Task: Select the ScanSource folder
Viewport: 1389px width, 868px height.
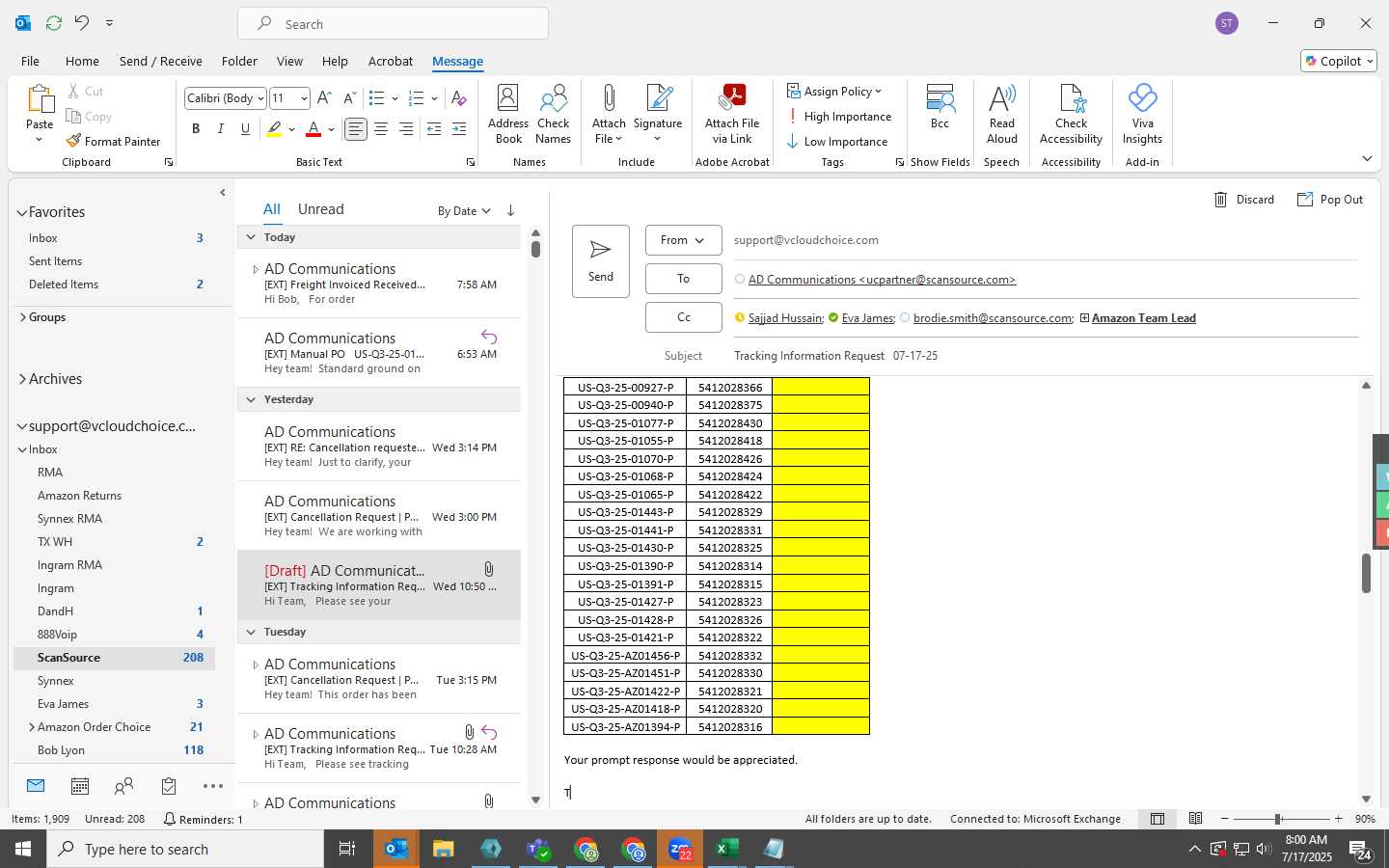Action: (114, 658)
